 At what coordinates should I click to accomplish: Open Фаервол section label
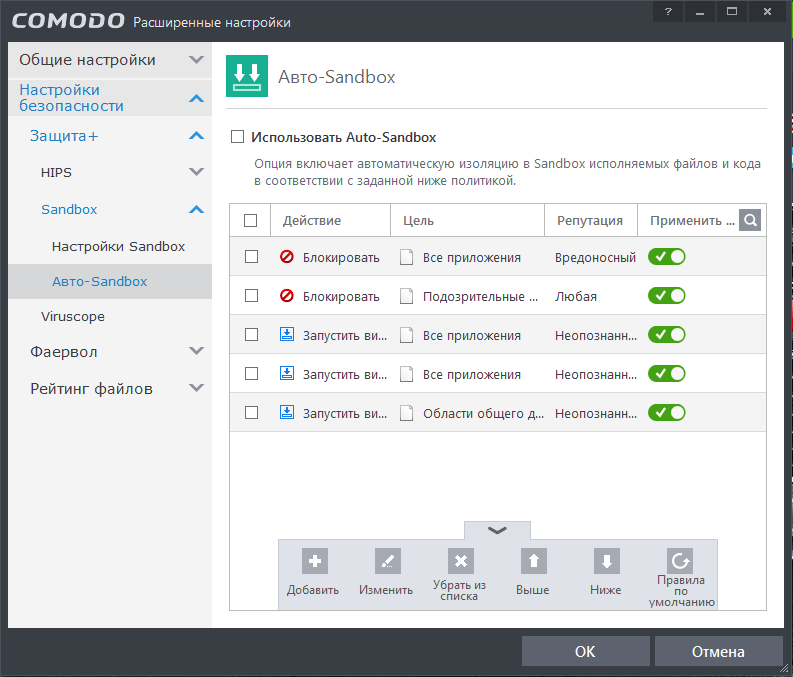click(64, 351)
